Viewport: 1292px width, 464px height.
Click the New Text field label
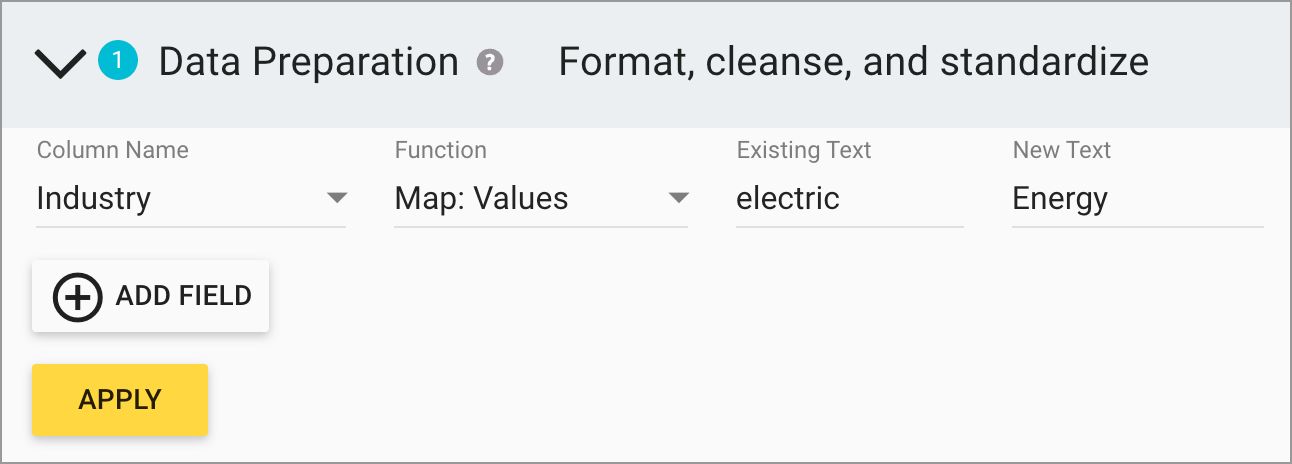[x=1062, y=150]
